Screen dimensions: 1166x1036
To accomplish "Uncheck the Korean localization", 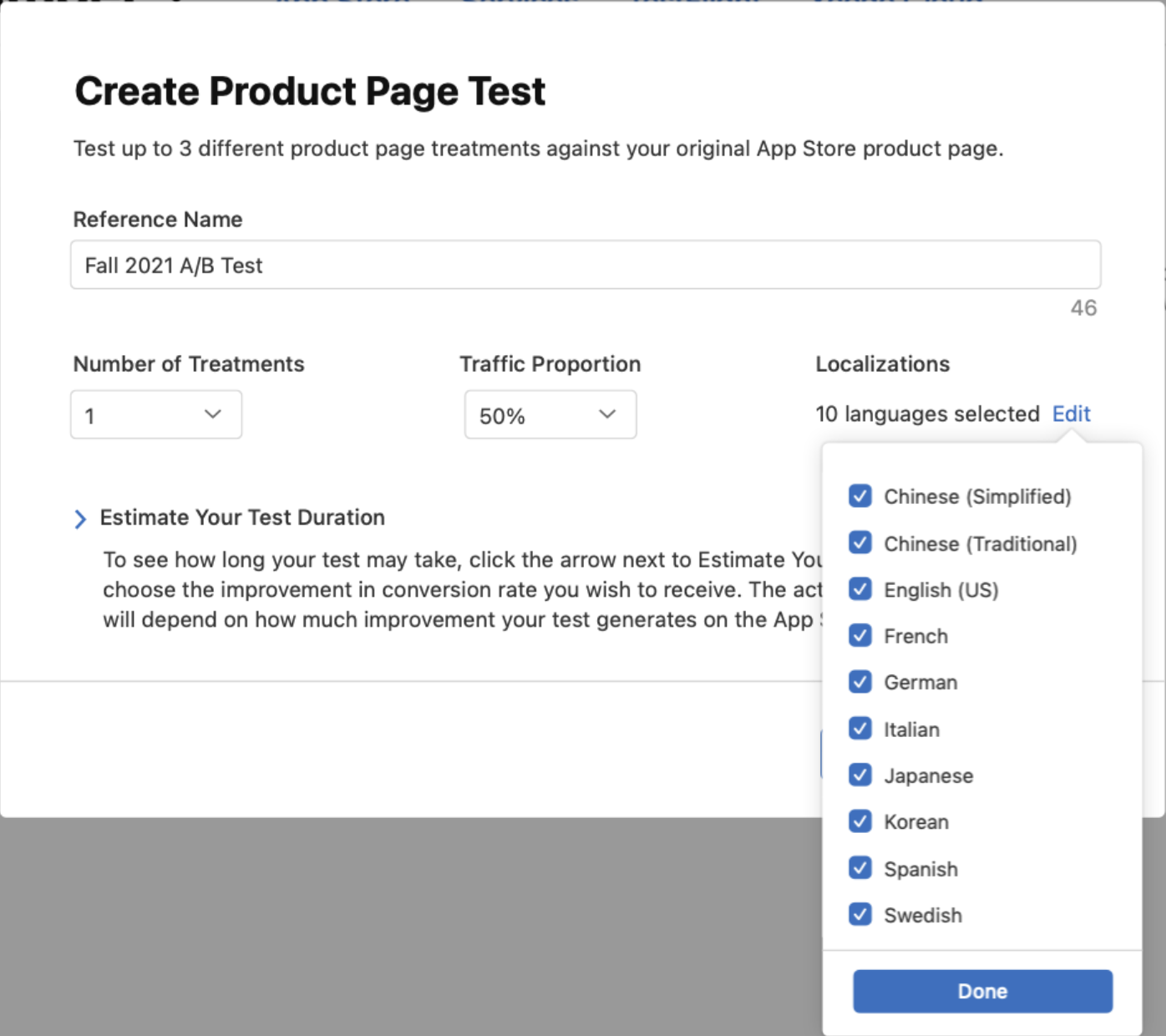I will [860, 820].
